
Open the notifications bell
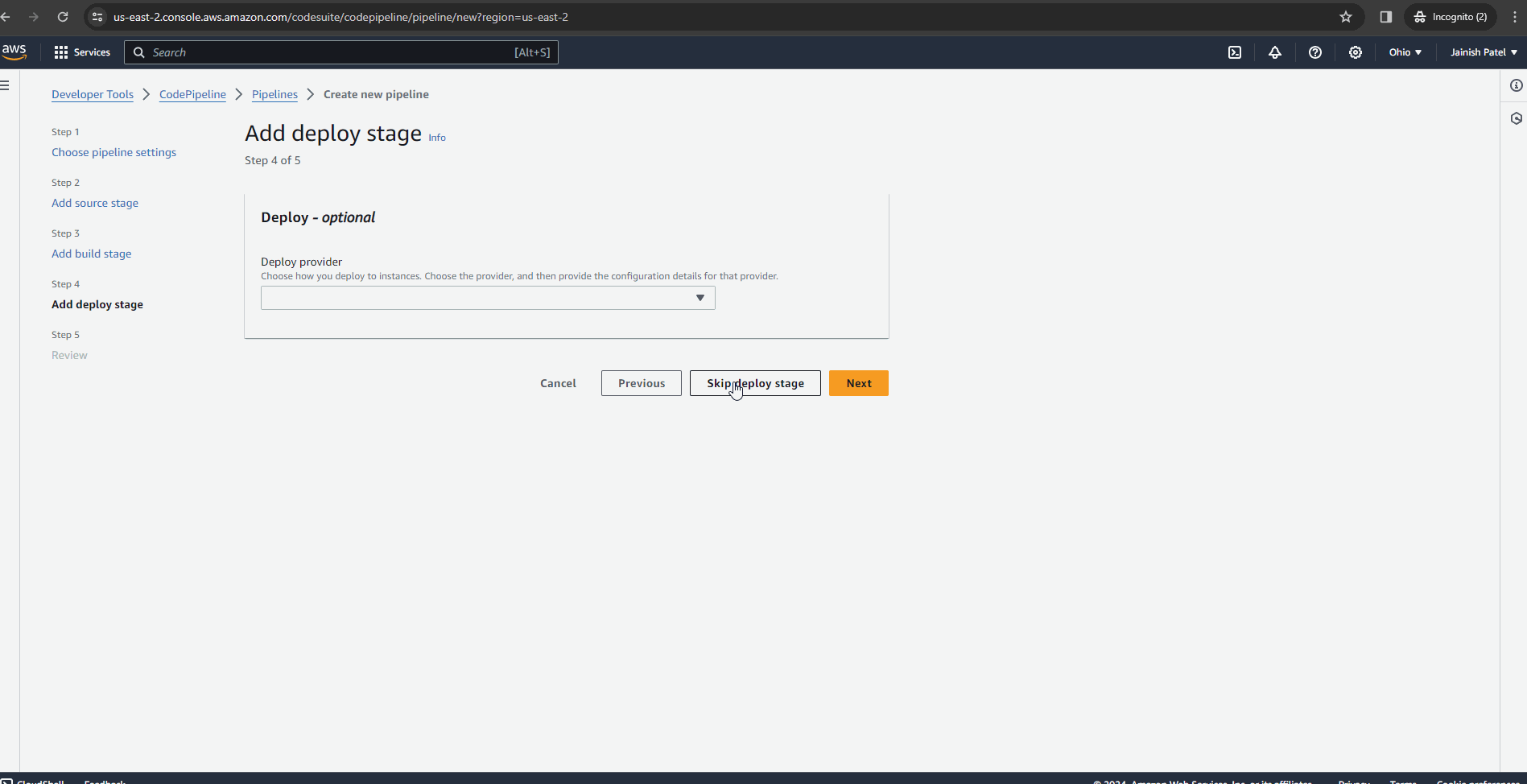pyautogui.click(x=1275, y=52)
